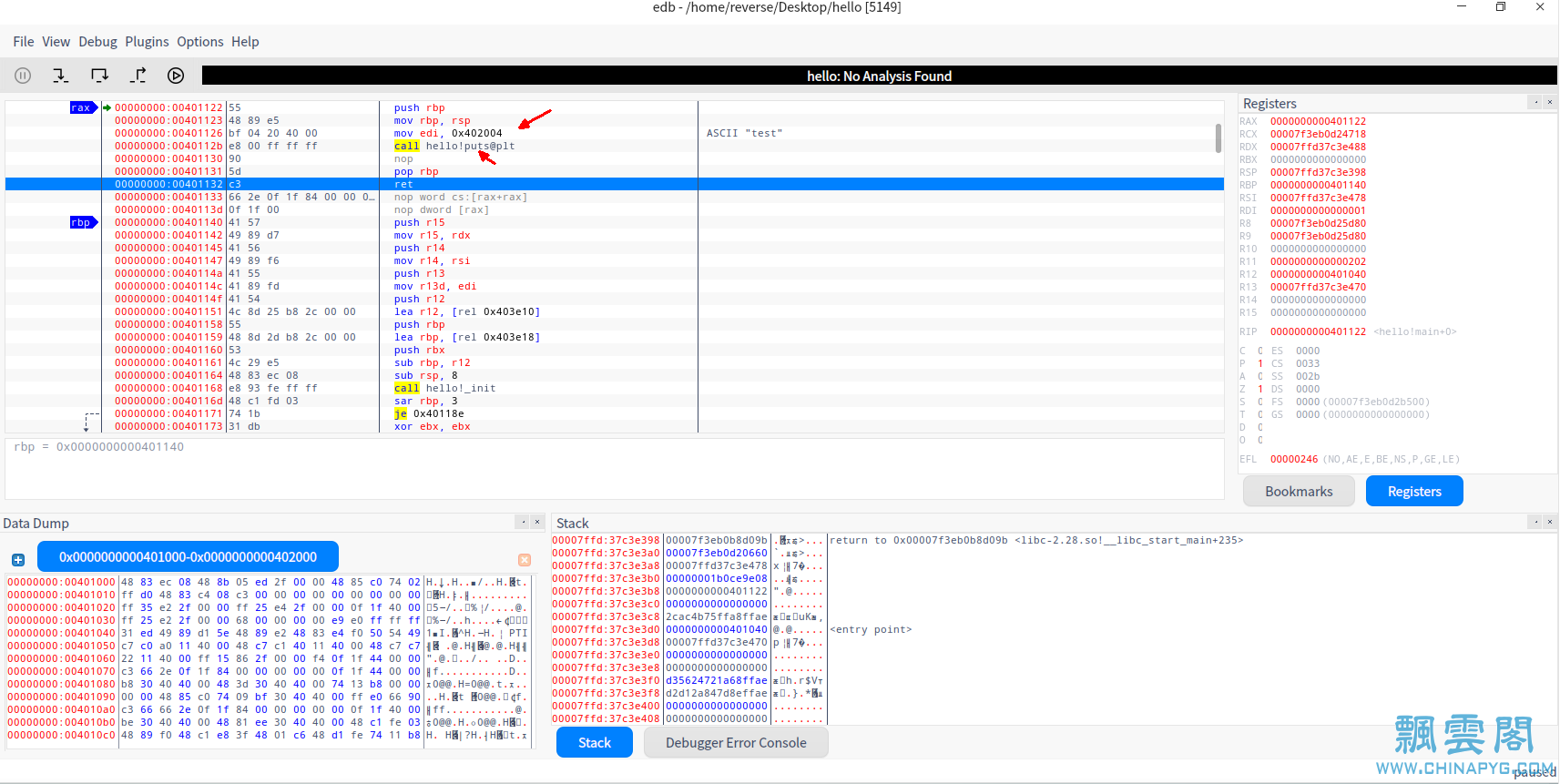
Task: Select the highlighted ret instruction at 00401132
Action: (x=615, y=184)
